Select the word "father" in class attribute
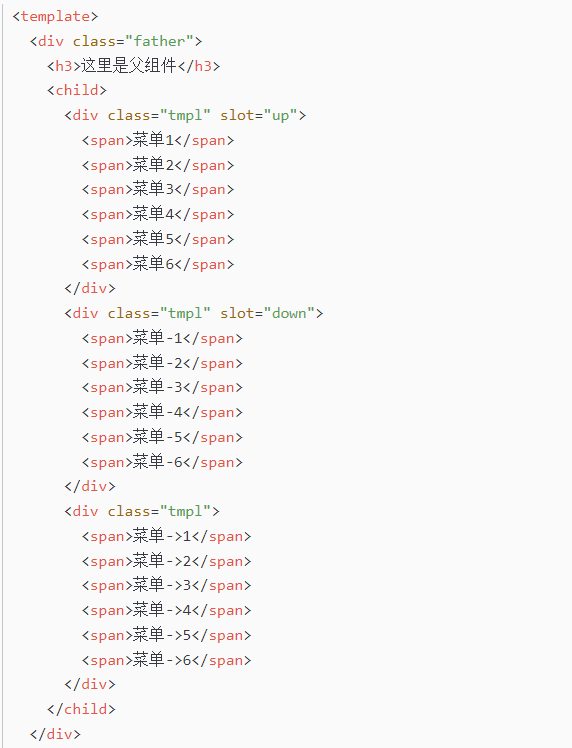This screenshot has height=748, width=572. [x=159, y=41]
